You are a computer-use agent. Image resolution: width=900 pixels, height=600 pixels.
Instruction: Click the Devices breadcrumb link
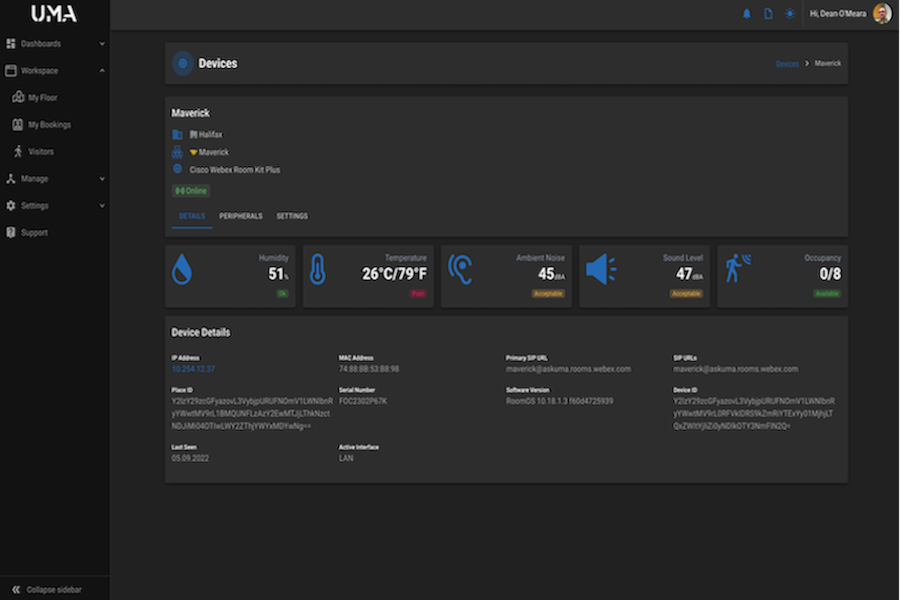(x=787, y=64)
